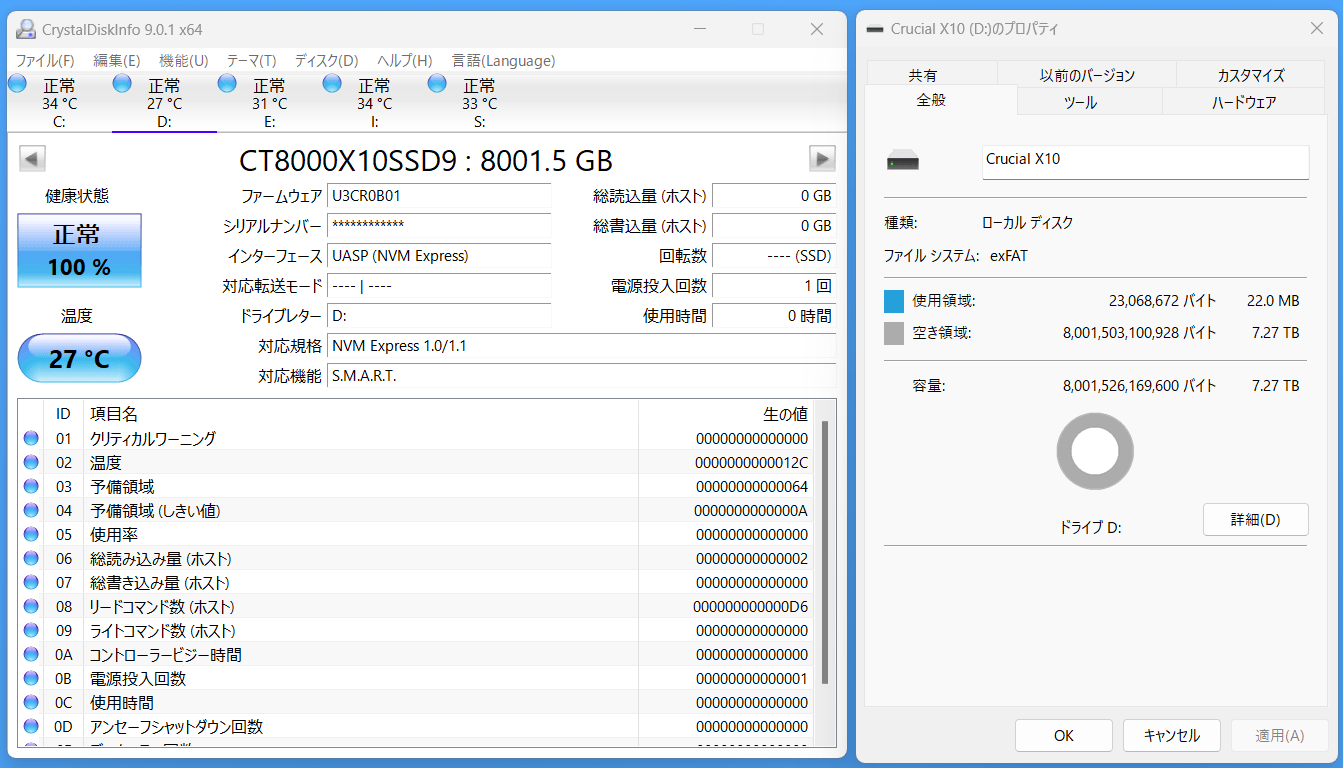Open the ファイル(F) menu
The height and width of the screenshot is (768, 1343).
pos(45,61)
